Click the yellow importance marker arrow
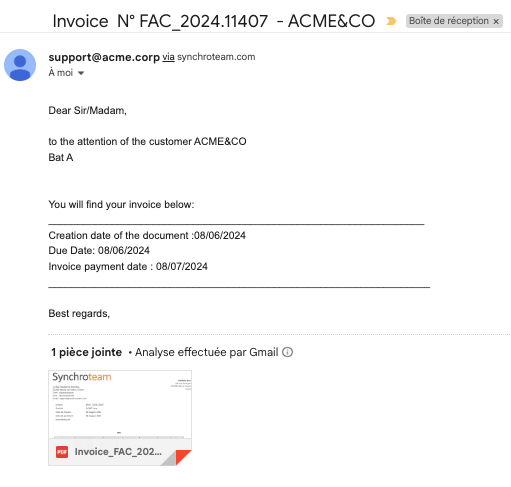 tap(391, 21)
